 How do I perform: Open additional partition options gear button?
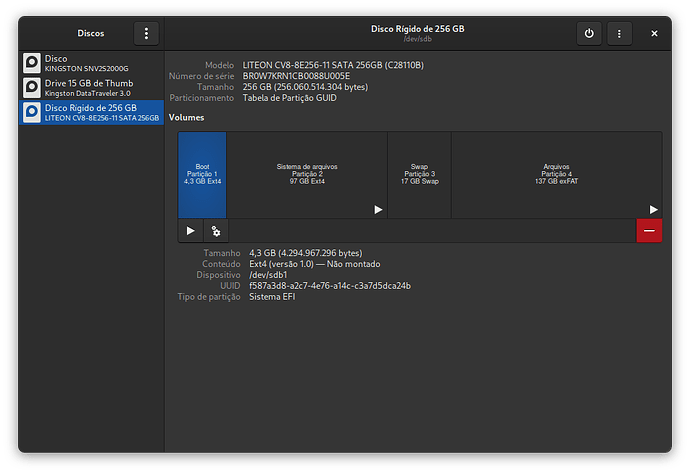pyautogui.click(x=215, y=230)
